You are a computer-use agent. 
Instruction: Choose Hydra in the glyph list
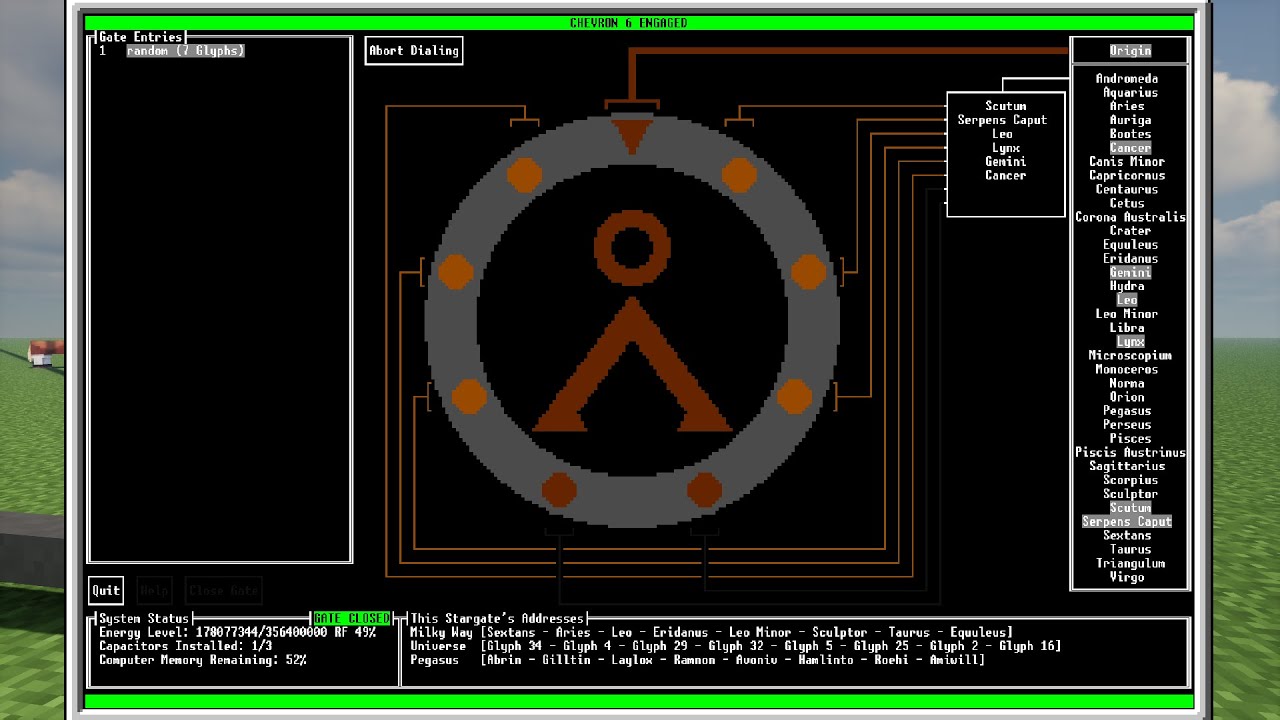[1127, 287]
